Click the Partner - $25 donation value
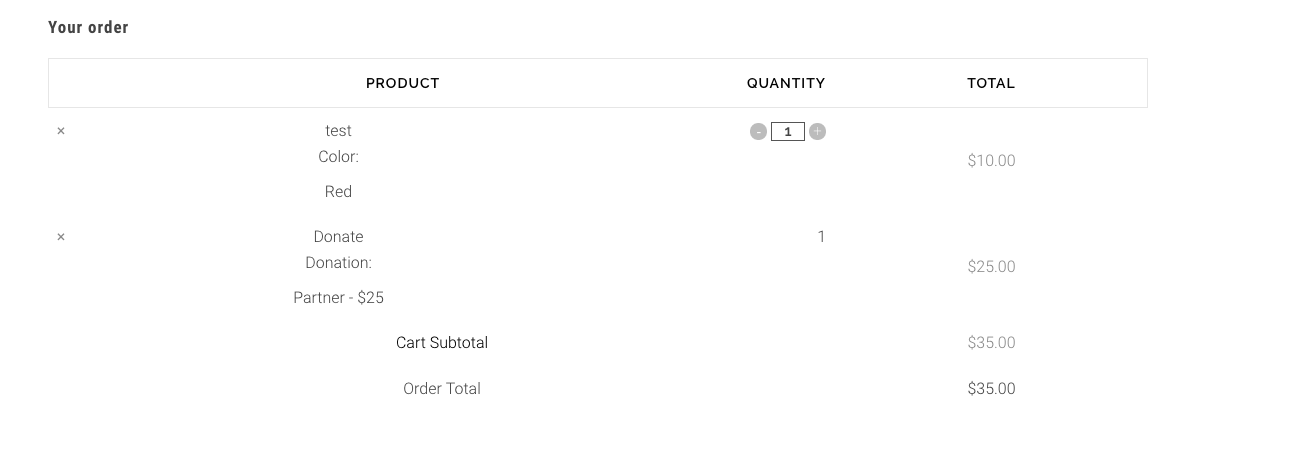Image resolution: width=1290 pixels, height=460 pixels. pyautogui.click(x=338, y=297)
